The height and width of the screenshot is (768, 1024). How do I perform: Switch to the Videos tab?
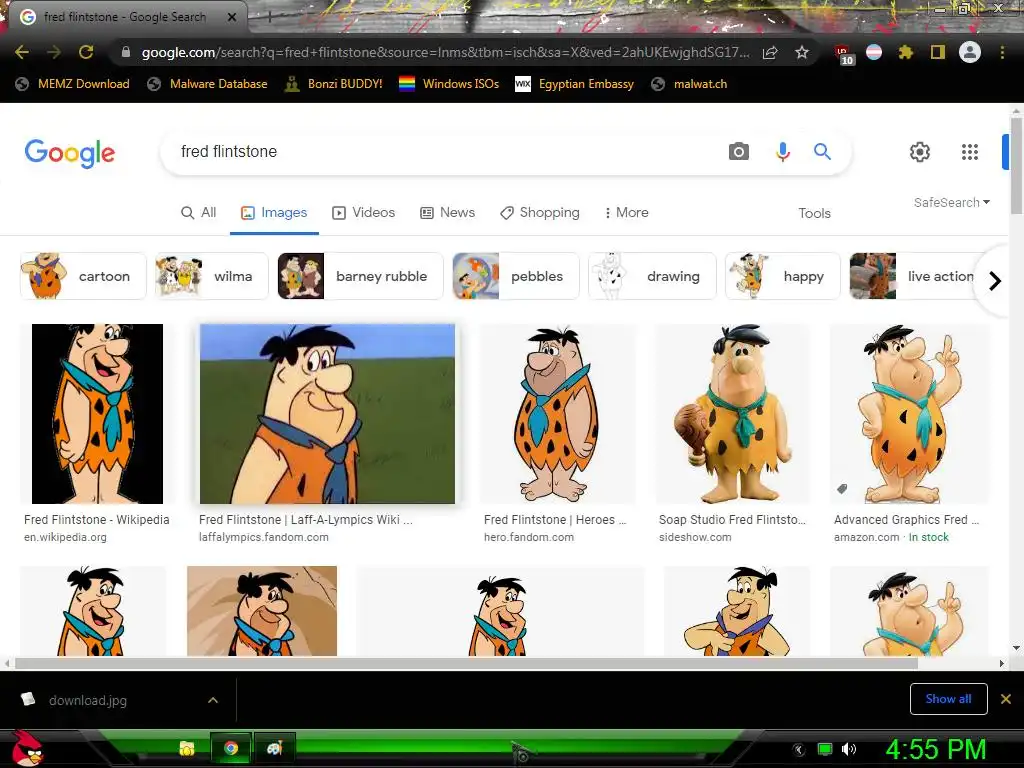[x=364, y=213]
